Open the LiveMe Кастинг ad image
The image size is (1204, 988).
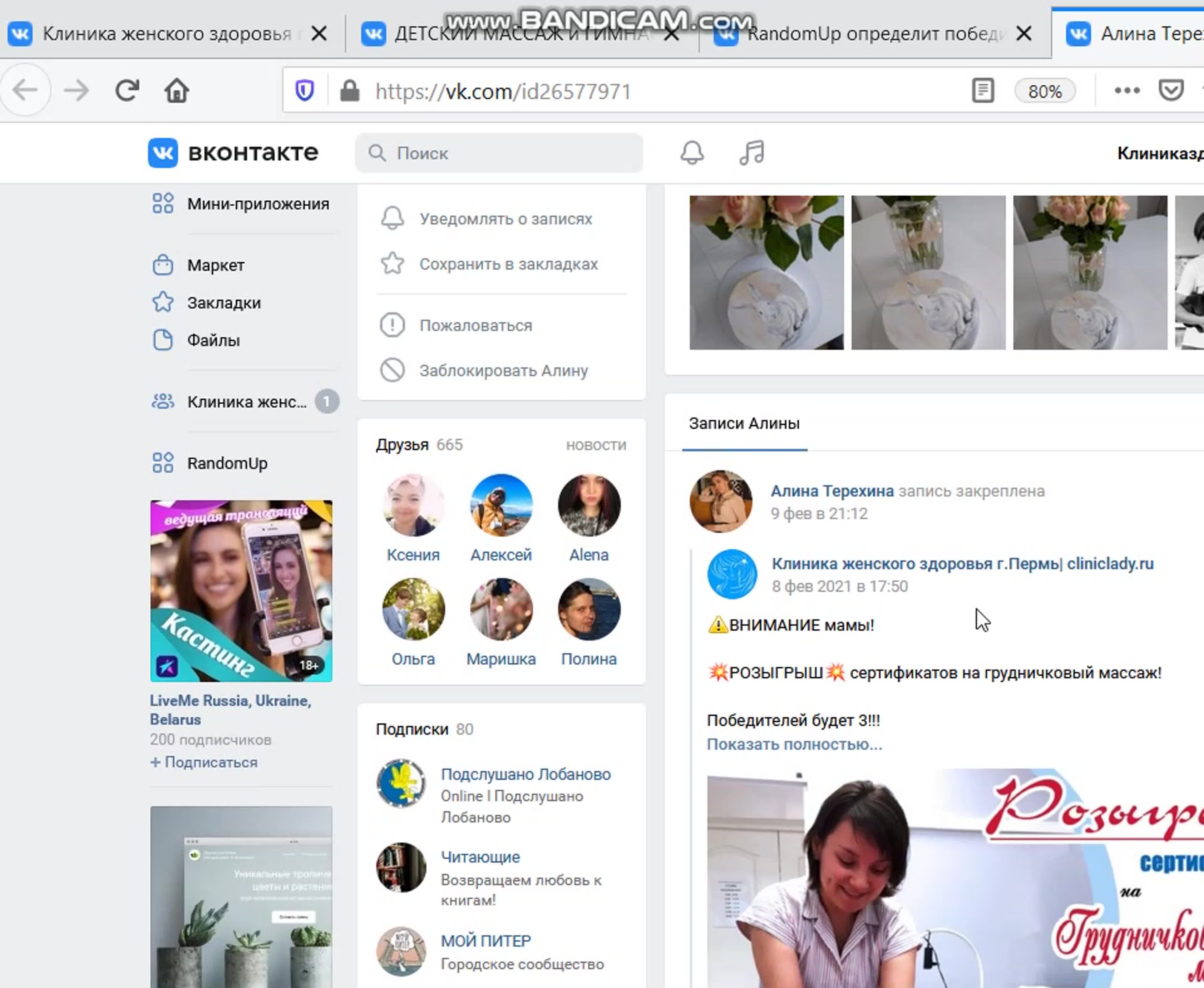pyautogui.click(x=241, y=591)
